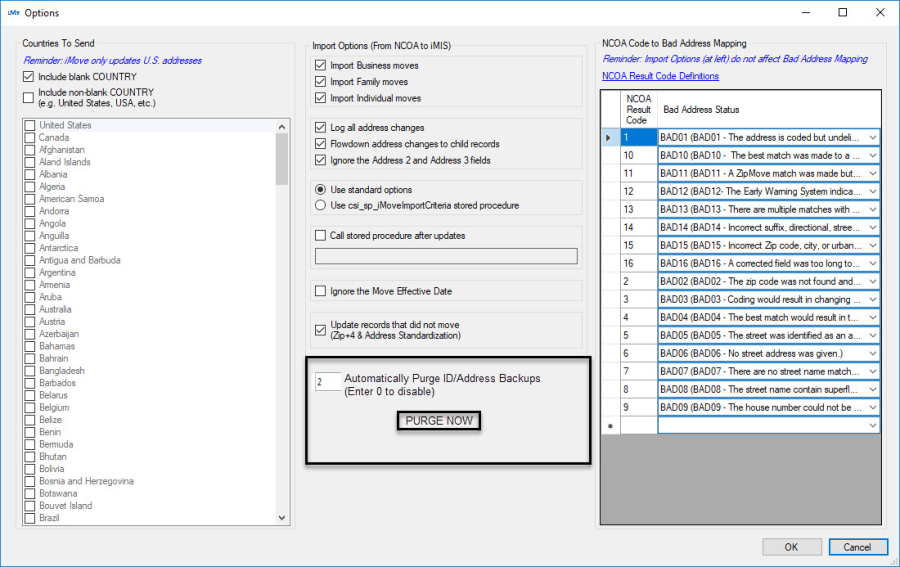Select Use standard options radio button
The image size is (900, 567).
point(320,190)
